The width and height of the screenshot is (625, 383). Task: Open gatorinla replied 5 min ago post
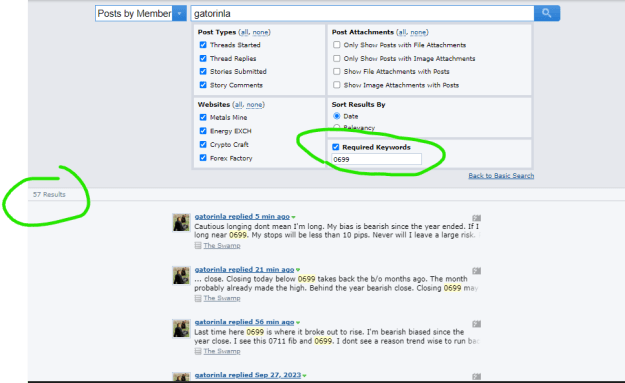tap(242, 216)
